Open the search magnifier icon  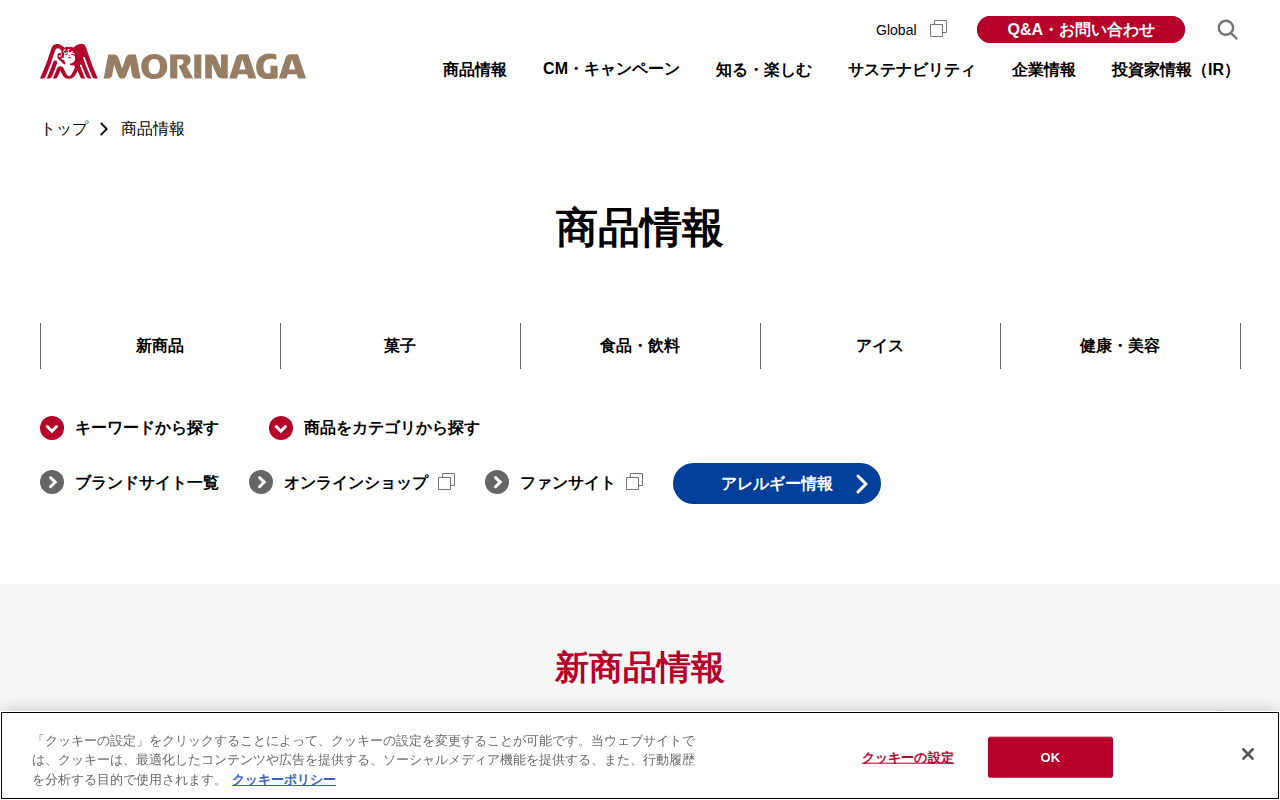(1227, 30)
